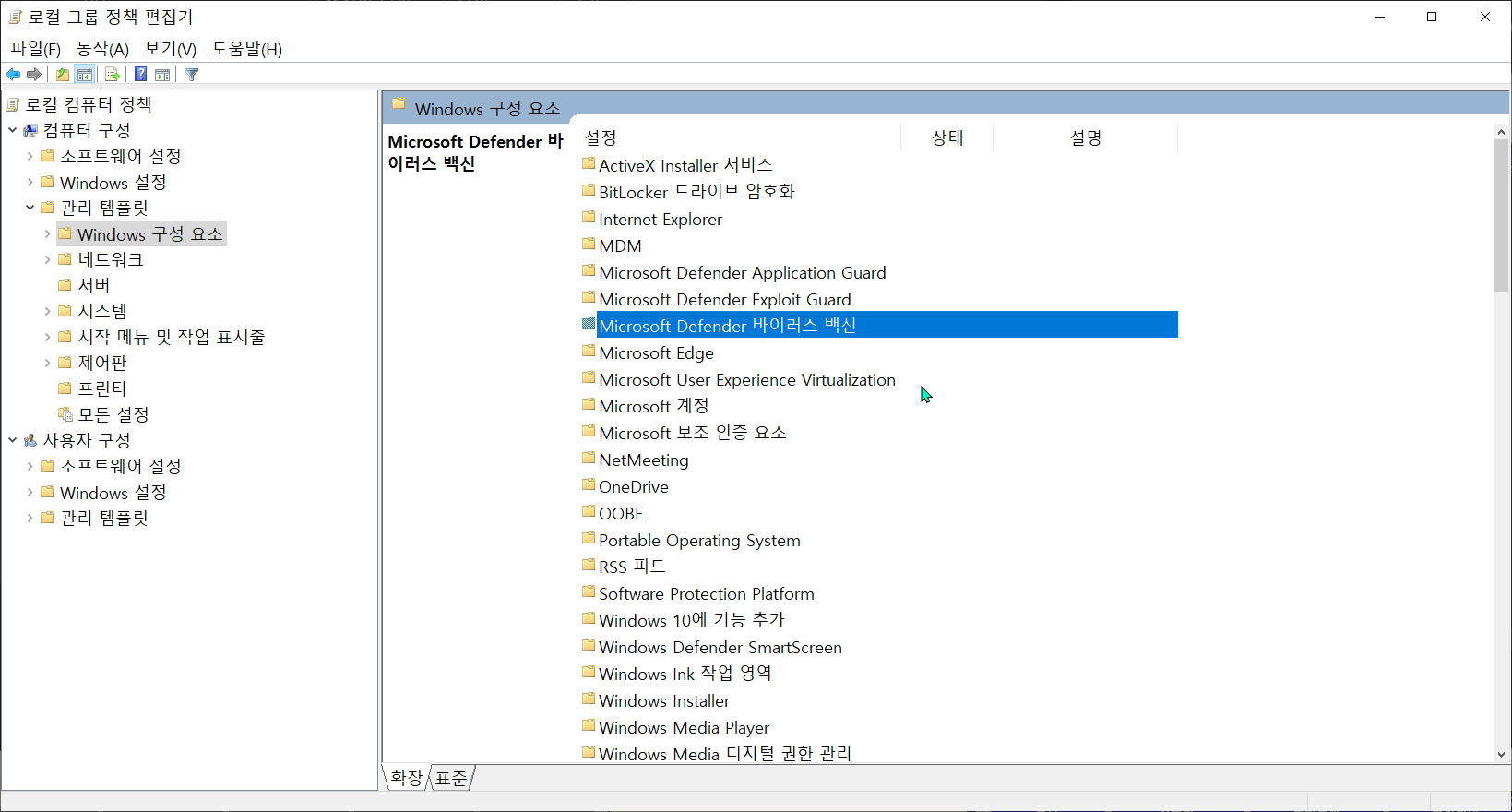Click the vertical scrollbar thumb
Image resolution: width=1512 pixels, height=812 pixels.
coord(1502,216)
